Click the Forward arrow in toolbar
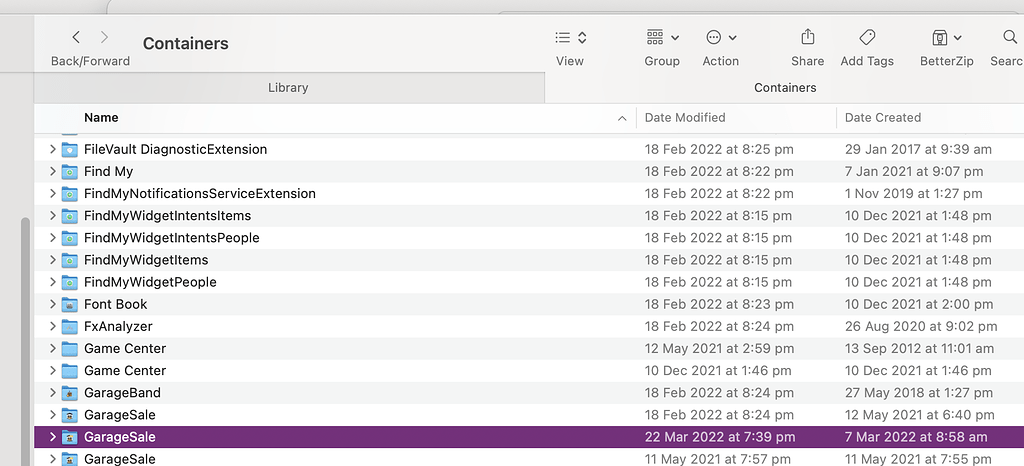 point(104,37)
